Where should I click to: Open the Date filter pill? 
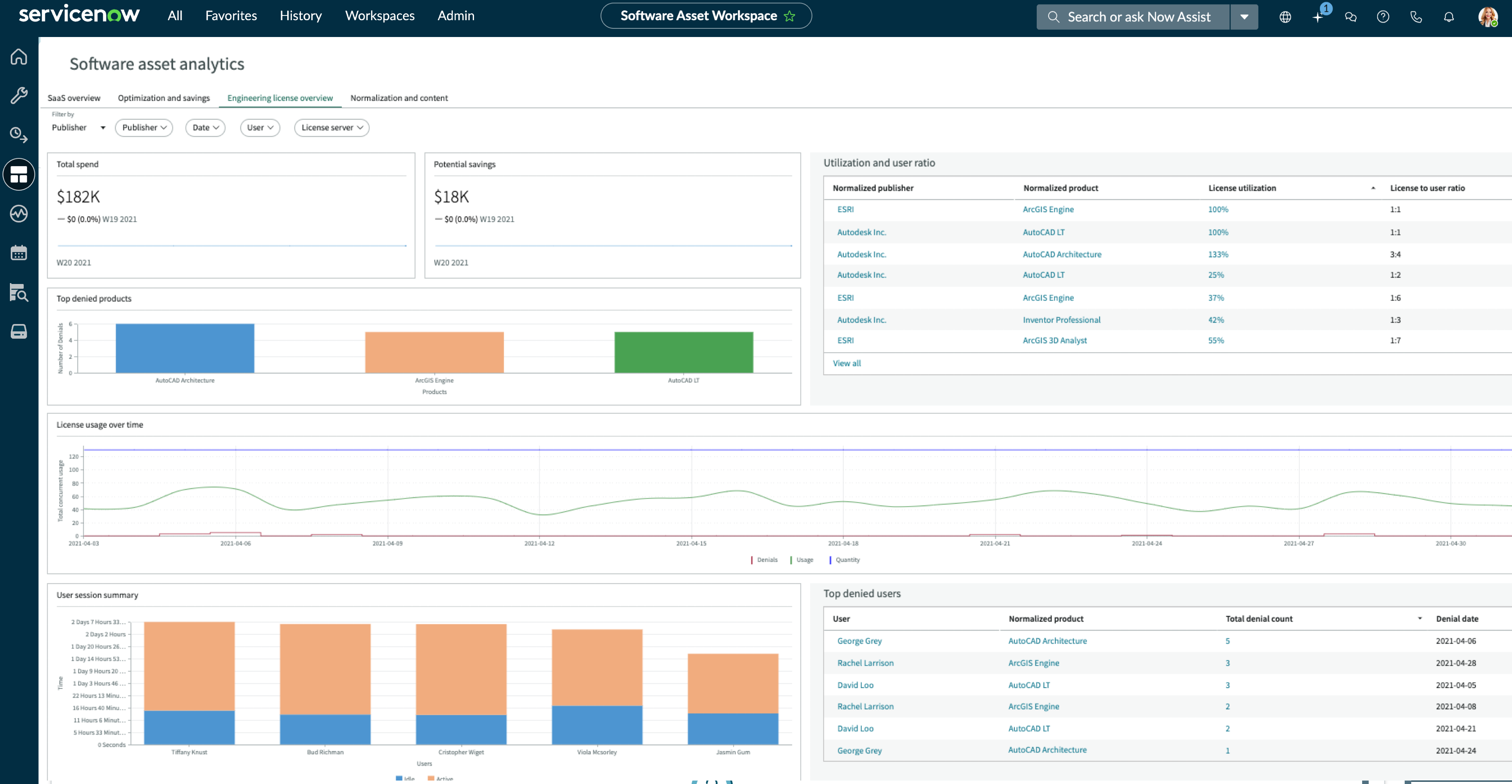coord(205,127)
